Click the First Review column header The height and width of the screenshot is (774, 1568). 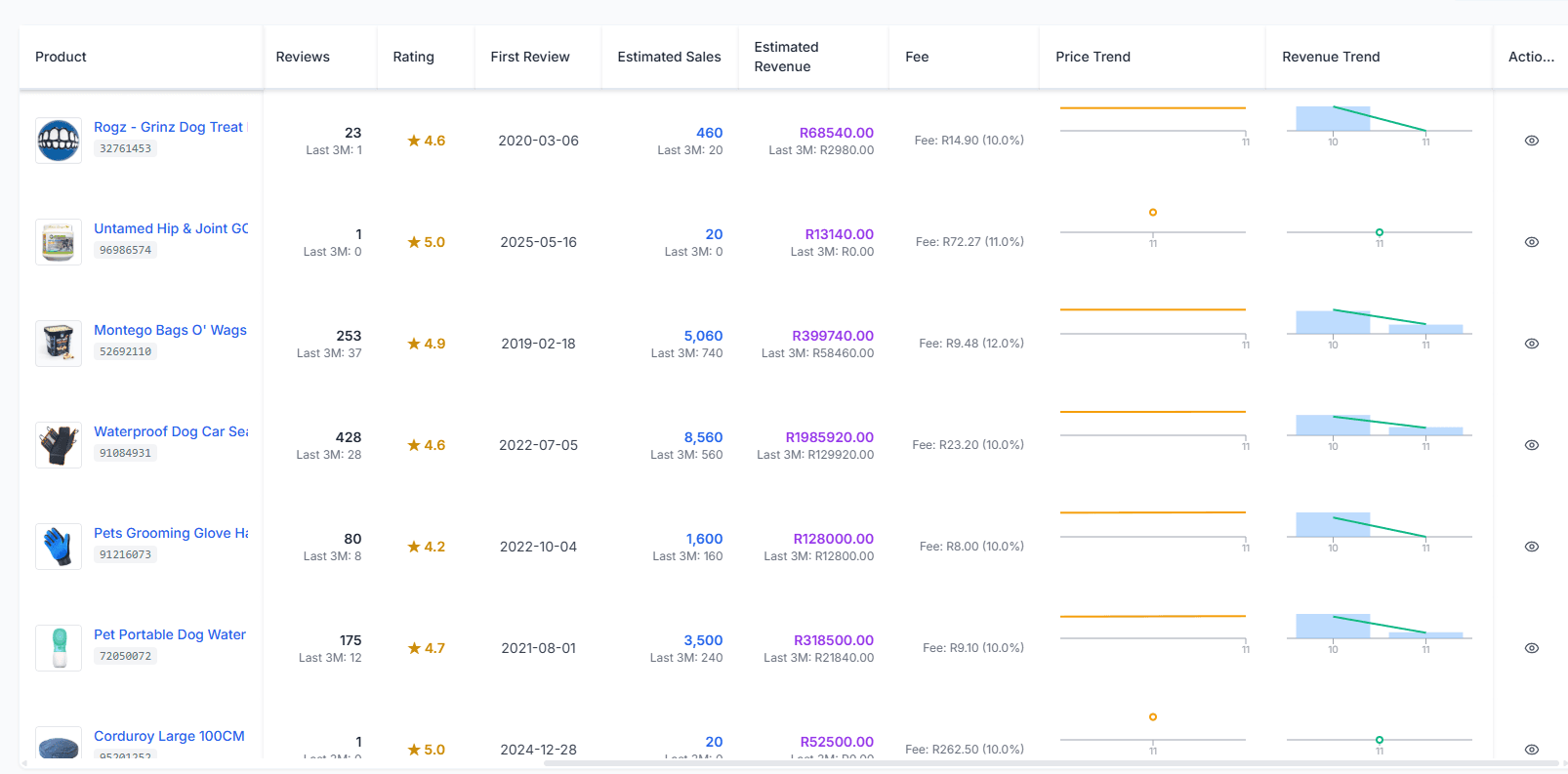530,57
